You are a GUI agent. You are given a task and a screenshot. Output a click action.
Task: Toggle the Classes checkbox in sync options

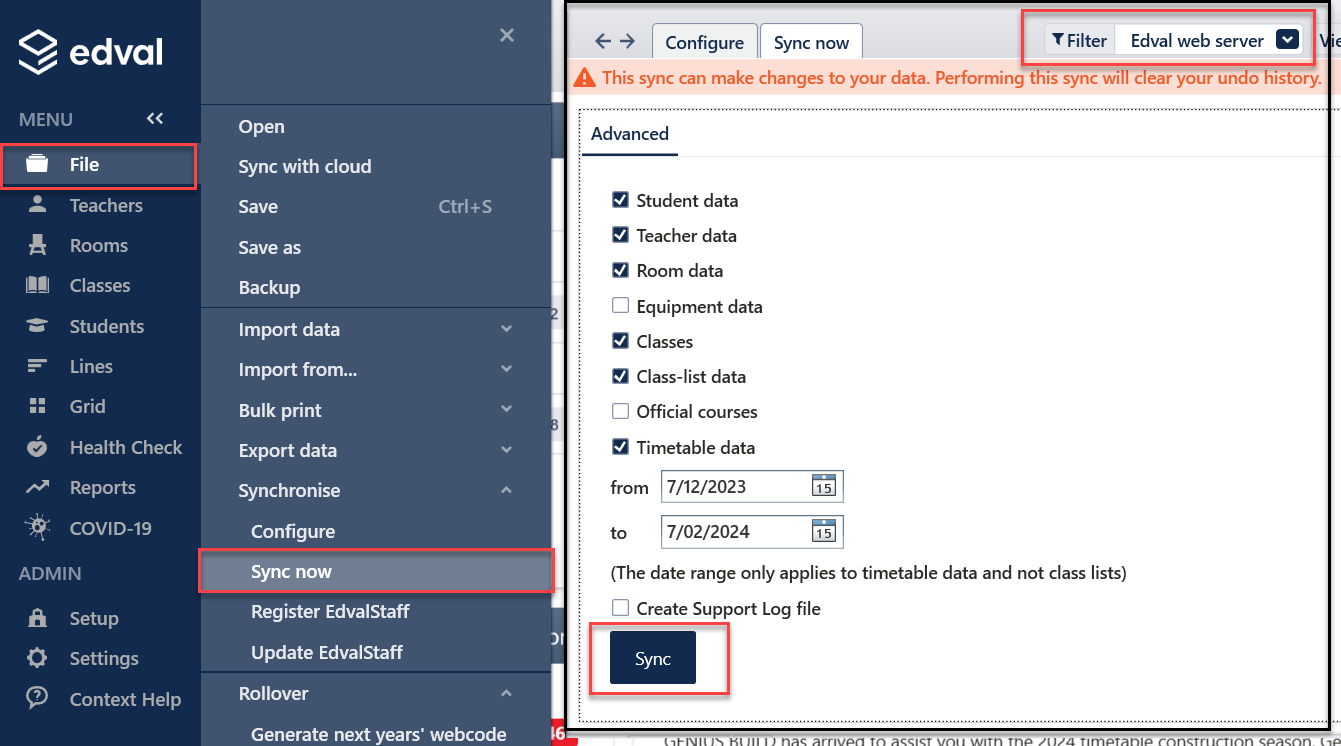pos(620,341)
